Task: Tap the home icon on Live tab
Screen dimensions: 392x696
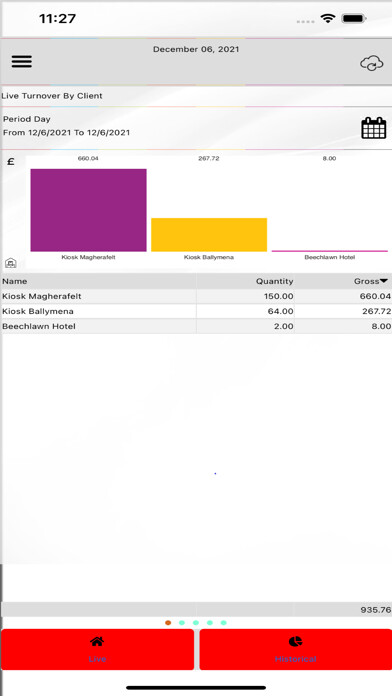Action: pyautogui.click(x=97, y=641)
